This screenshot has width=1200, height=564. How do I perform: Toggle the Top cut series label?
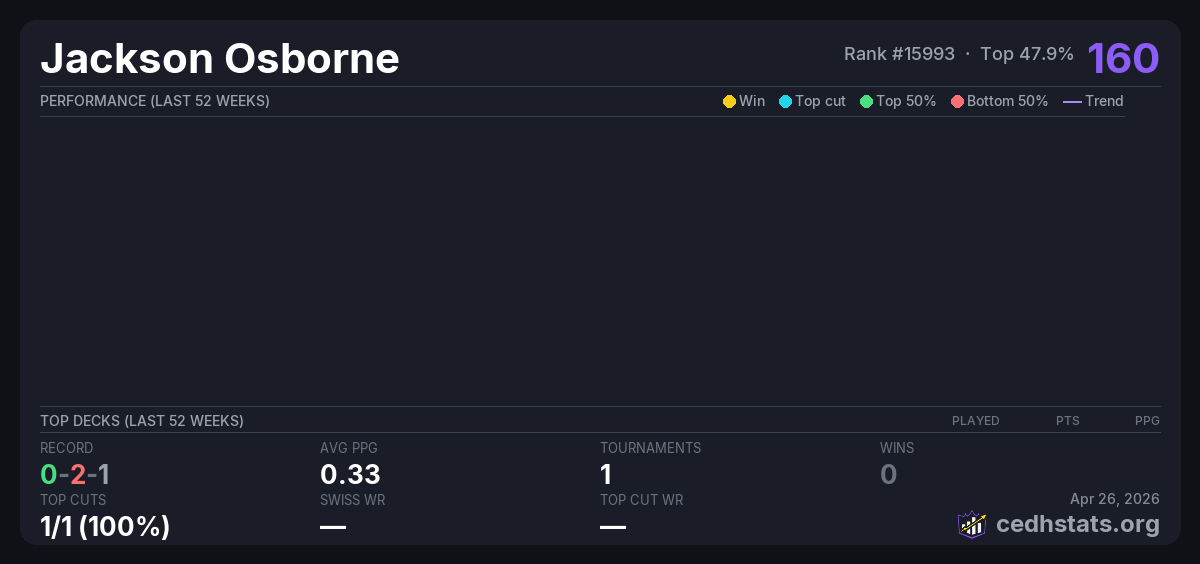tap(820, 101)
